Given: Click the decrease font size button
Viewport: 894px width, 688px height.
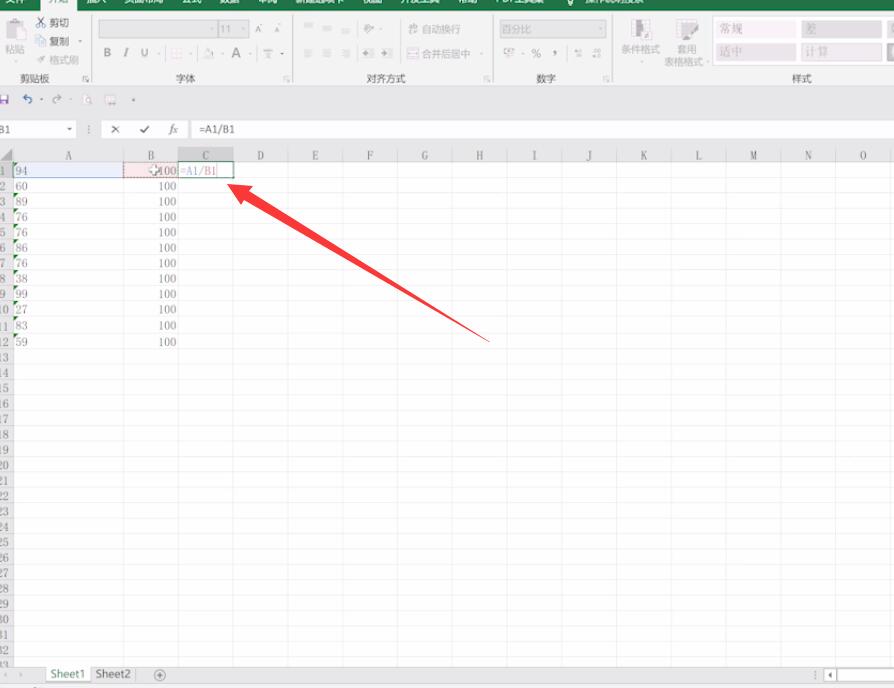Looking at the screenshot, I should 277,29.
